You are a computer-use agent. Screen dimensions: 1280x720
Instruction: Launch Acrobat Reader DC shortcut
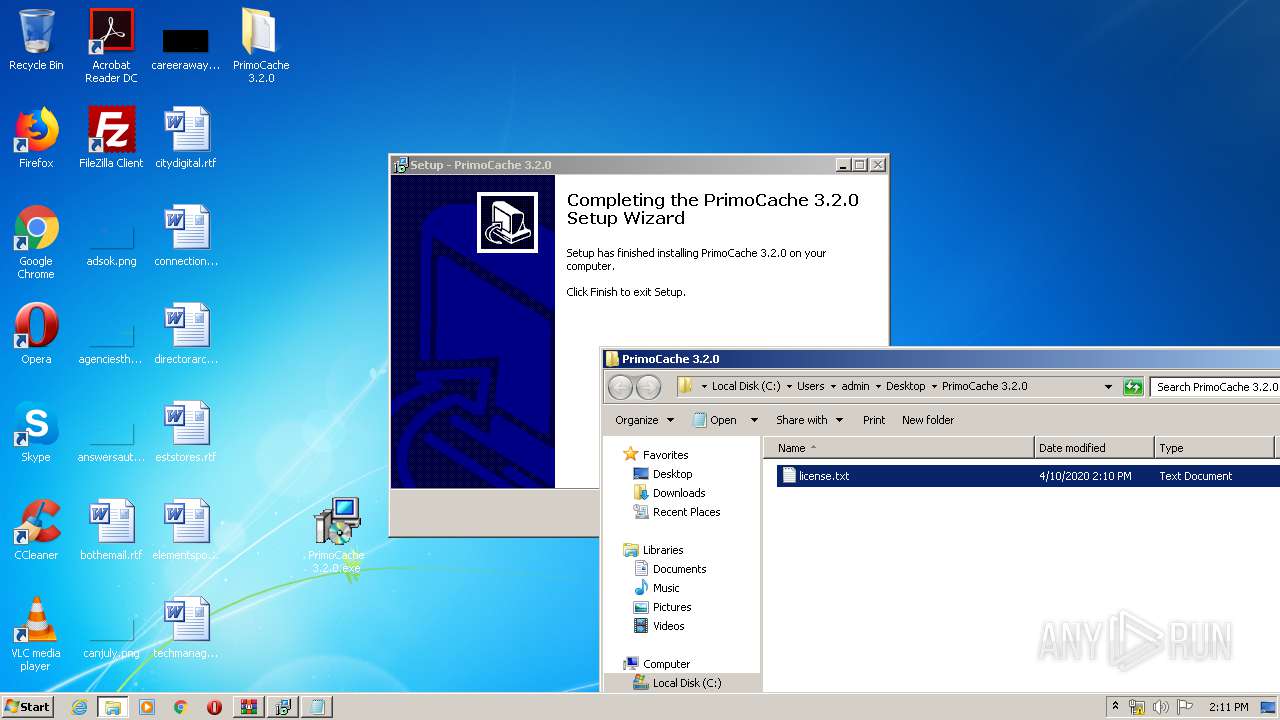pyautogui.click(x=111, y=46)
